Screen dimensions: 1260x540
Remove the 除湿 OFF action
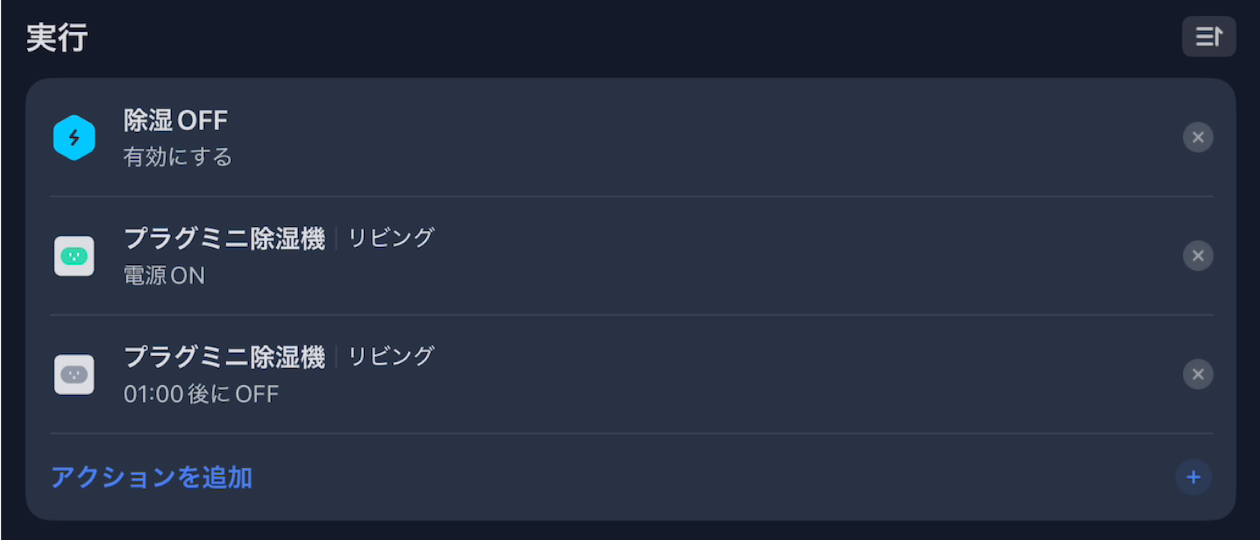[x=1197, y=138]
